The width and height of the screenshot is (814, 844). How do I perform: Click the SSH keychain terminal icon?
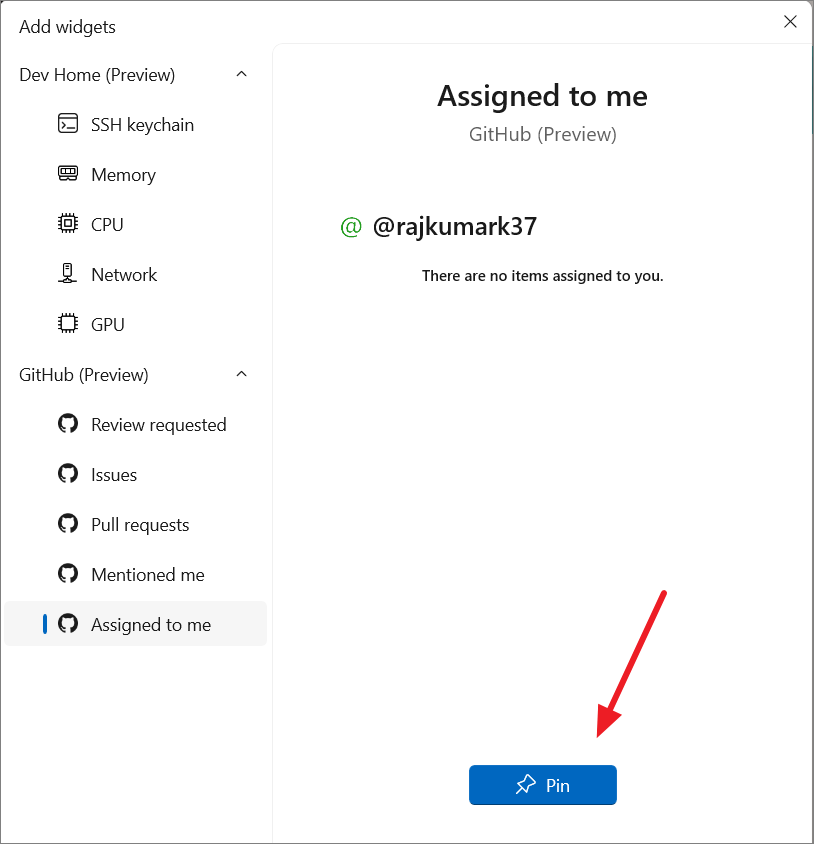click(x=68, y=123)
